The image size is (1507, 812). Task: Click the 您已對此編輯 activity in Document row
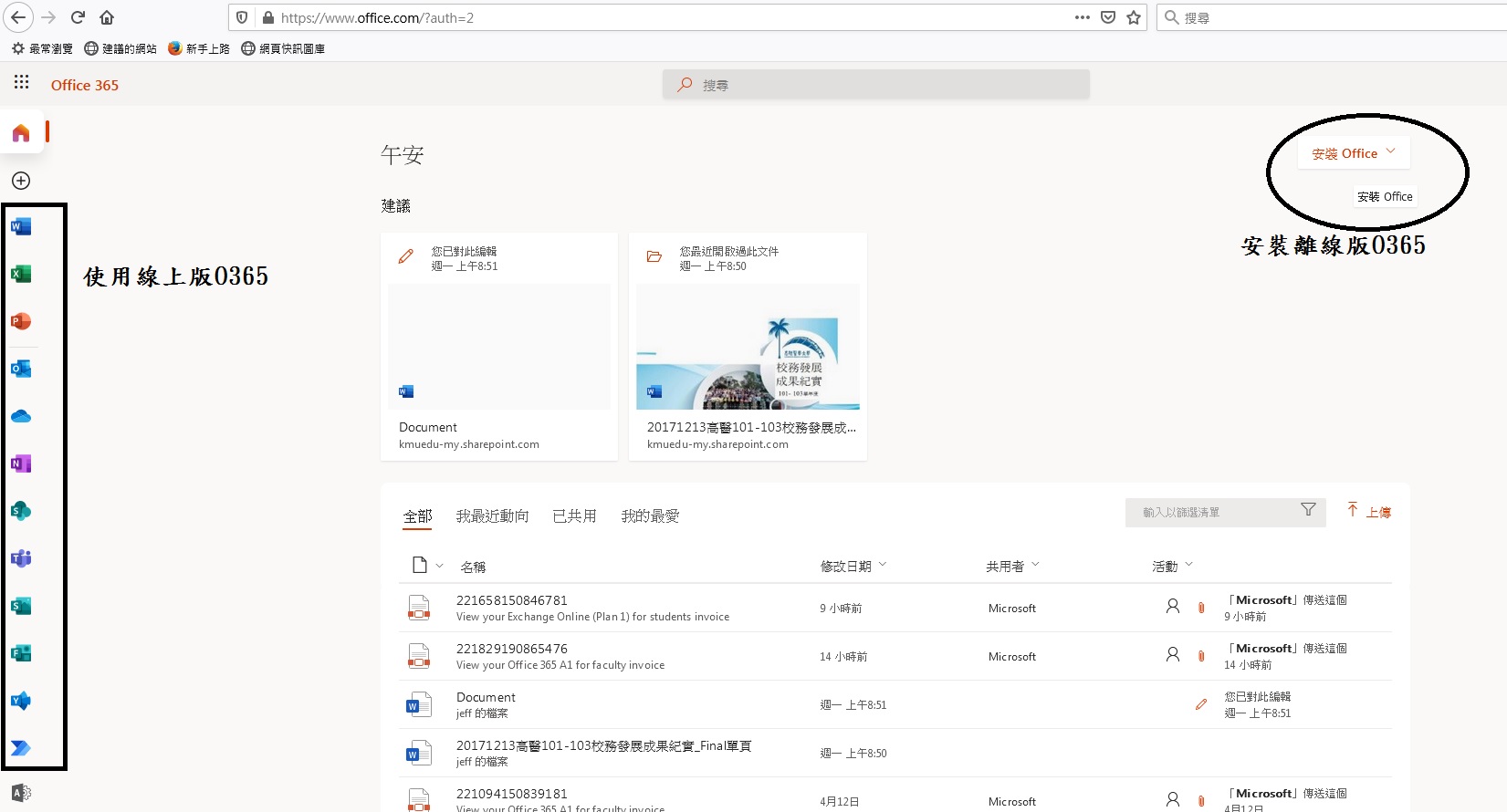[x=1258, y=696]
